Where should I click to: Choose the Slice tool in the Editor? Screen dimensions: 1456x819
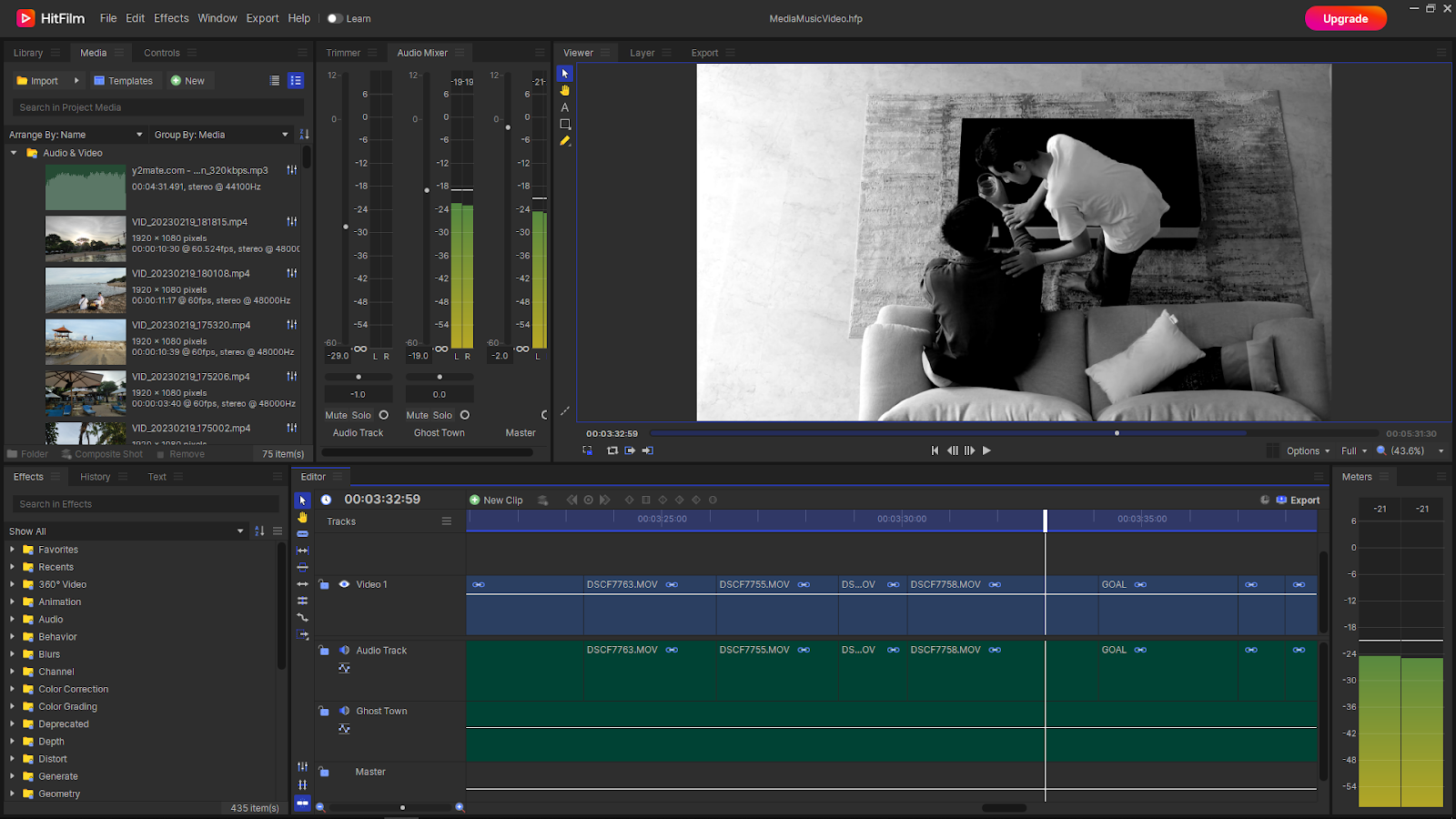[303, 534]
